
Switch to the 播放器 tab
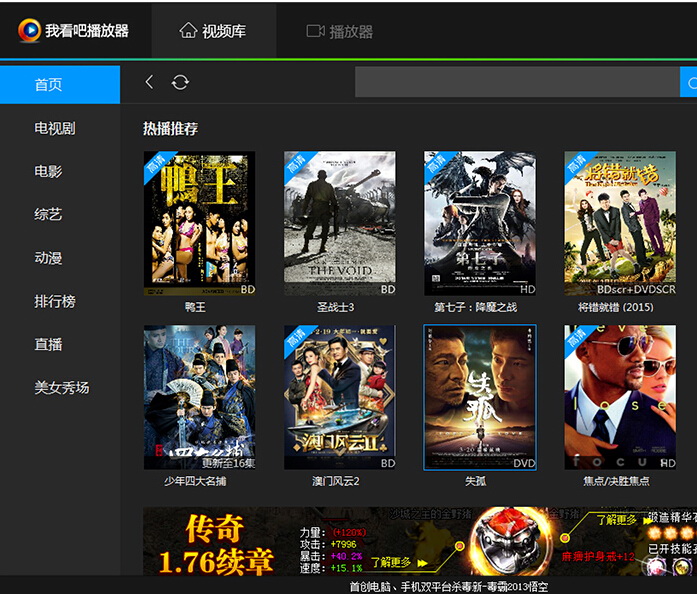coord(340,31)
